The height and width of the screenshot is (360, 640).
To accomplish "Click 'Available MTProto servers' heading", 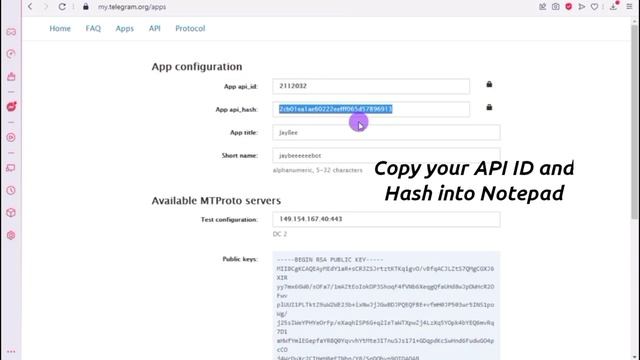I will tap(216, 200).
